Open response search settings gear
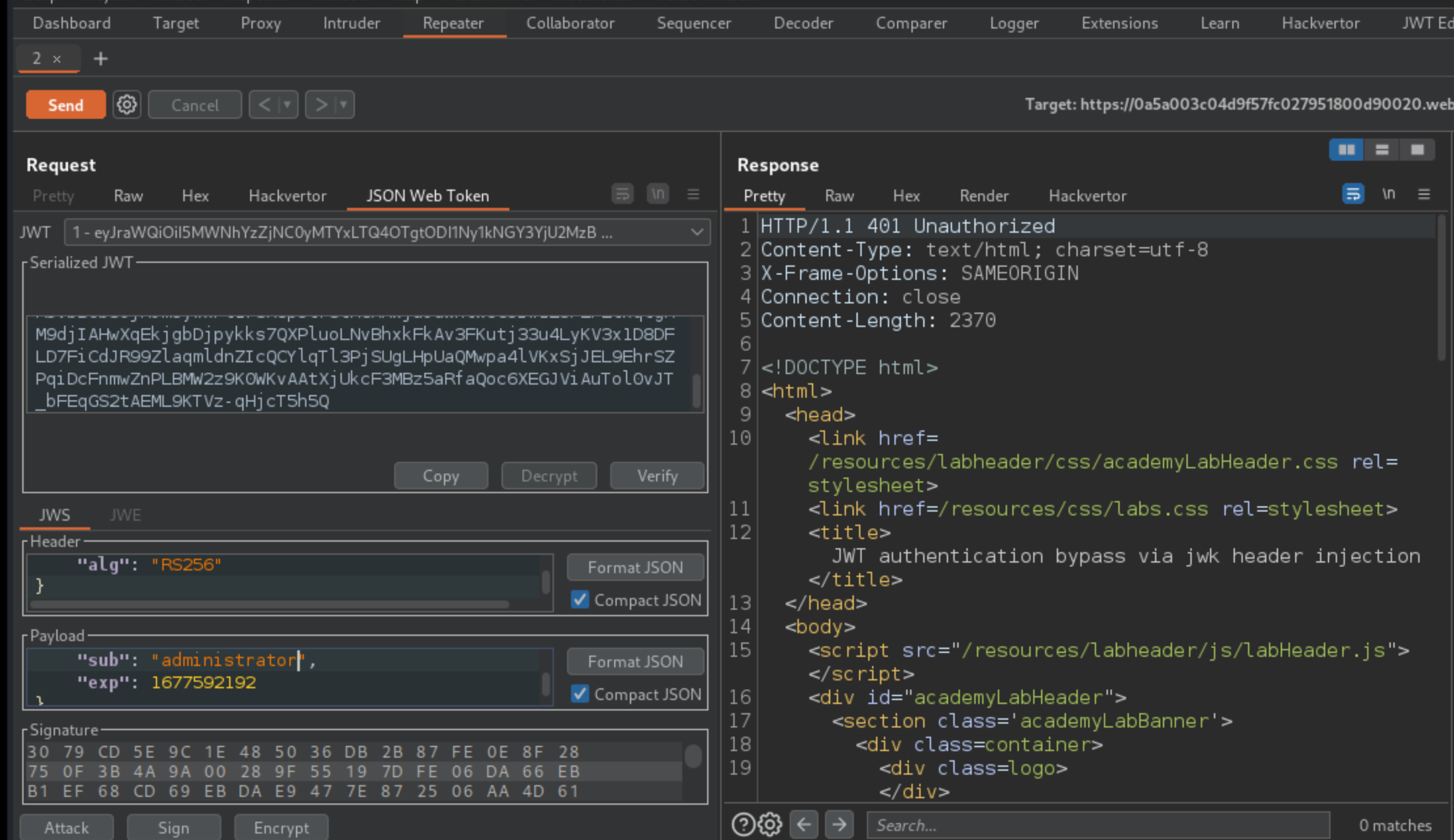Image resolution: width=1454 pixels, height=840 pixels. coord(770,825)
